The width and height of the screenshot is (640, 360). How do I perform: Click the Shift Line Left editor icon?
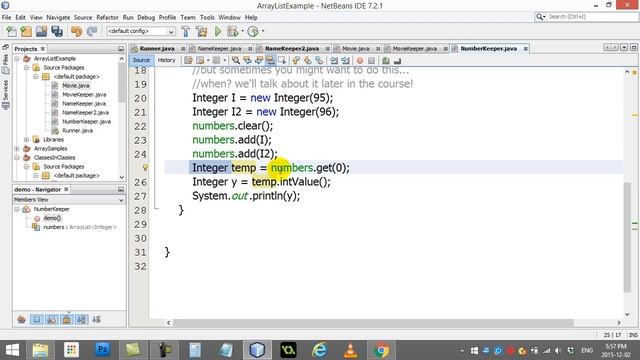pyautogui.click(x=334, y=60)
